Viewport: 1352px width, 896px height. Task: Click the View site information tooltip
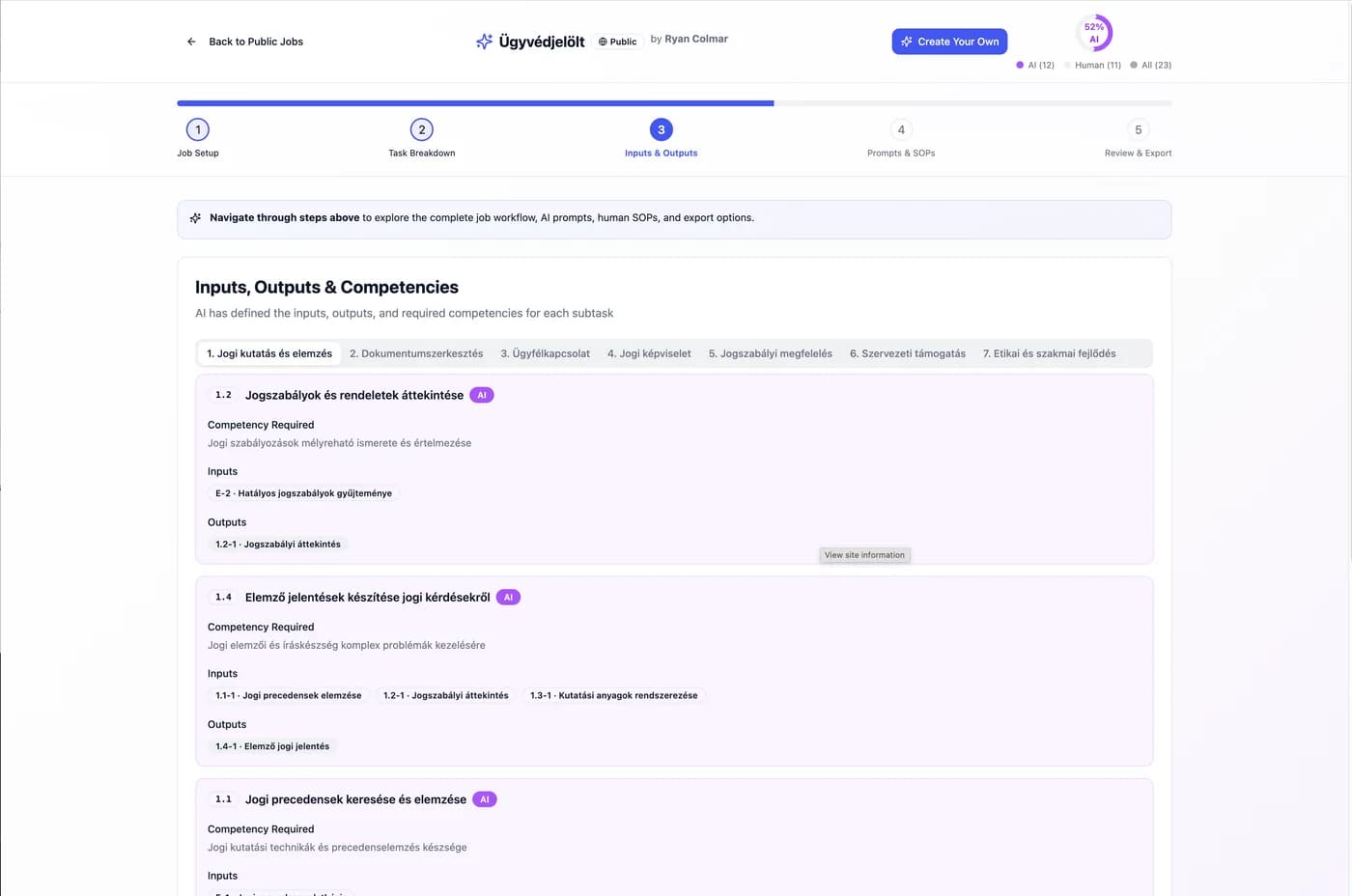pyautogui.click(x=864, y=555)
